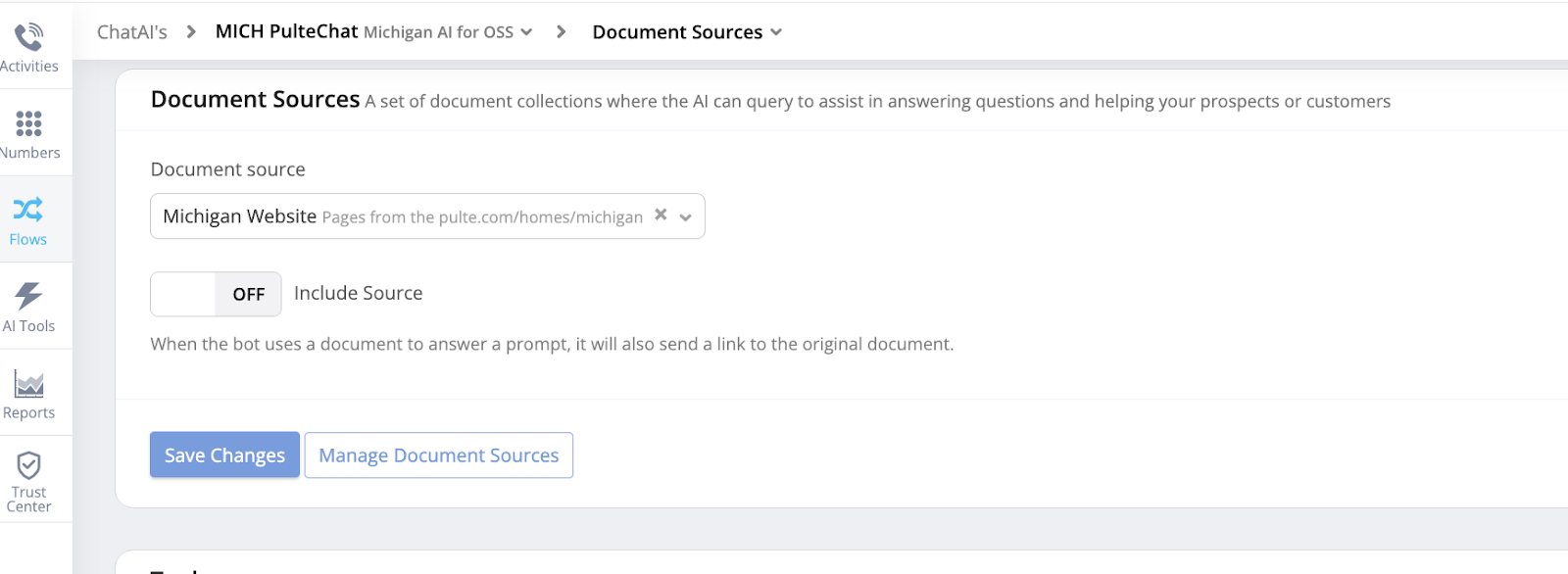
Task: Go to ChatAI's in the breadcrumb
Action: coord(131,32)
